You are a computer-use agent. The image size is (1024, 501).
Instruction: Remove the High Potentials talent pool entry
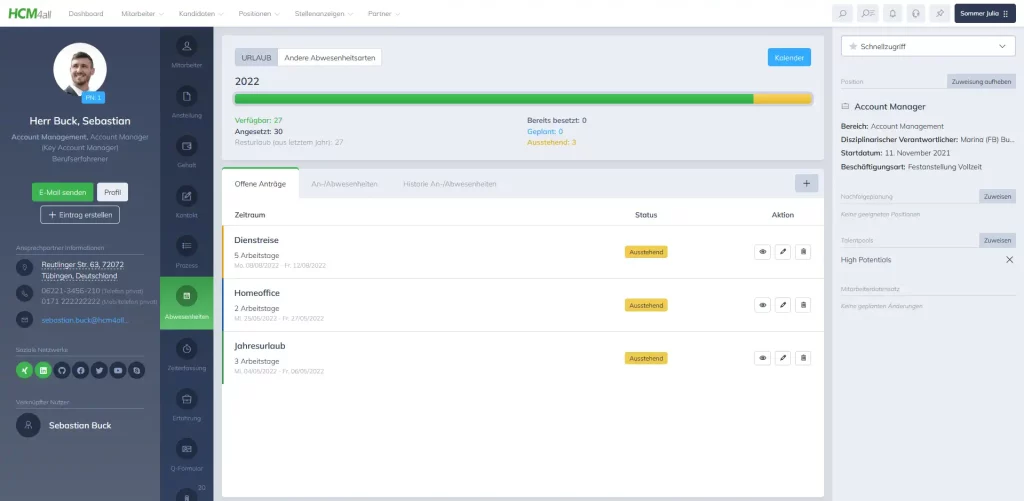click(1009, 259)
